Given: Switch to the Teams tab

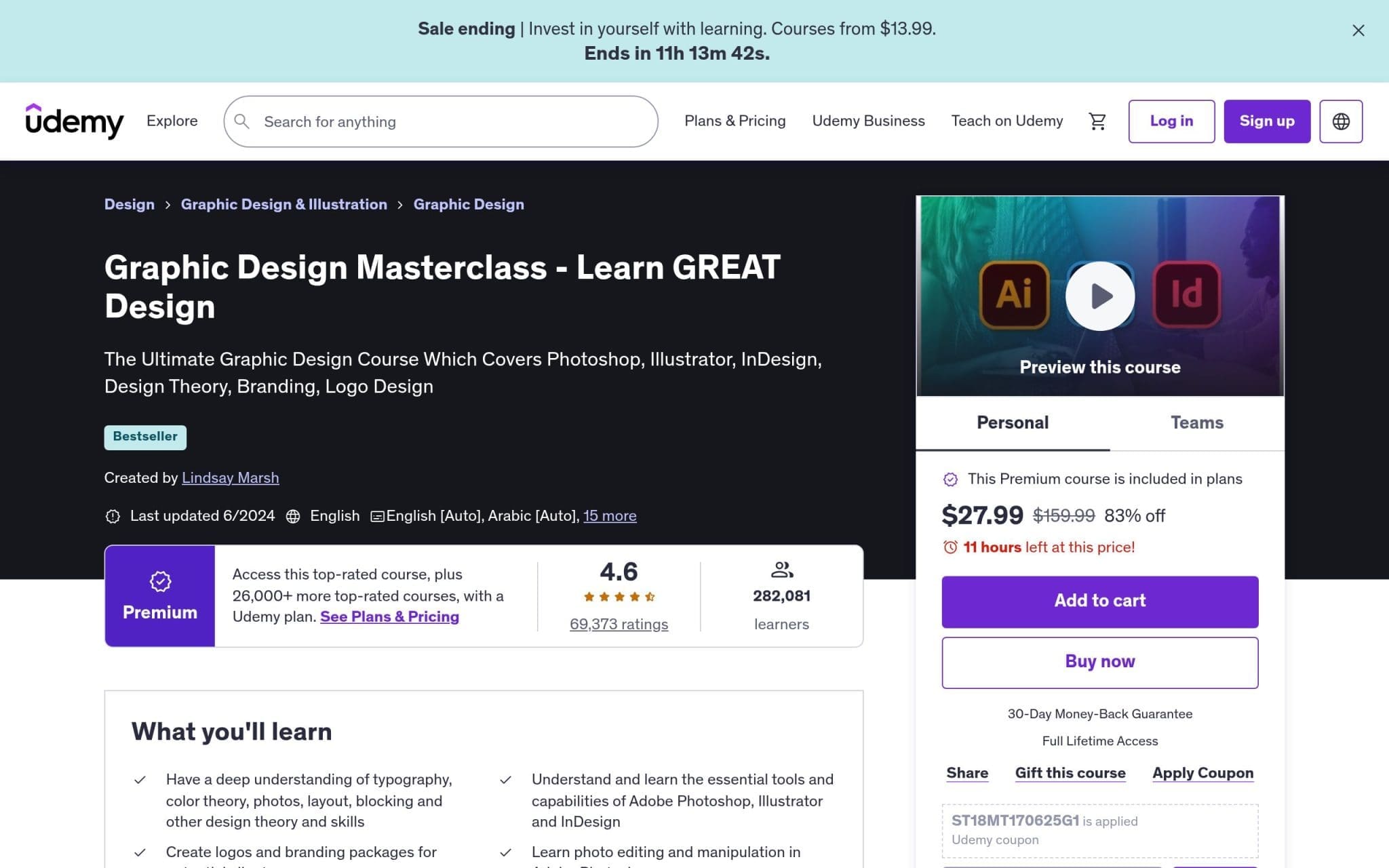Looking at the screenshot, I should click(1196, 422).
